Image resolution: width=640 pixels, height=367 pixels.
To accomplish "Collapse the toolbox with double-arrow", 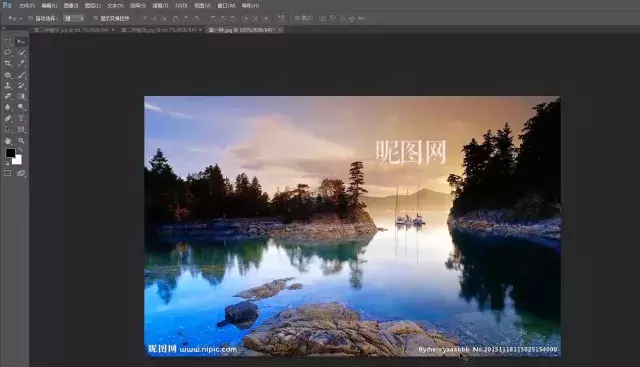I will [3, 28].
